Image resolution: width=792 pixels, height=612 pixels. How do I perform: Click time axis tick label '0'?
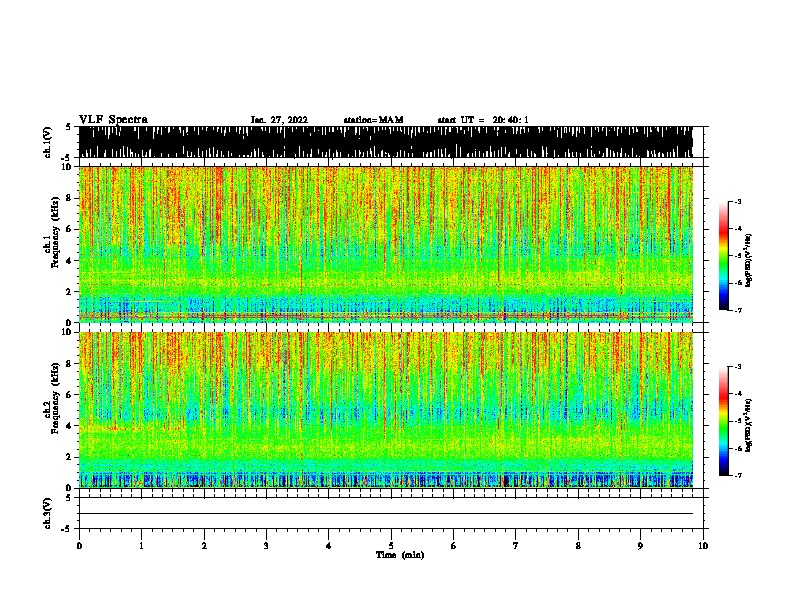pos(79,546)
